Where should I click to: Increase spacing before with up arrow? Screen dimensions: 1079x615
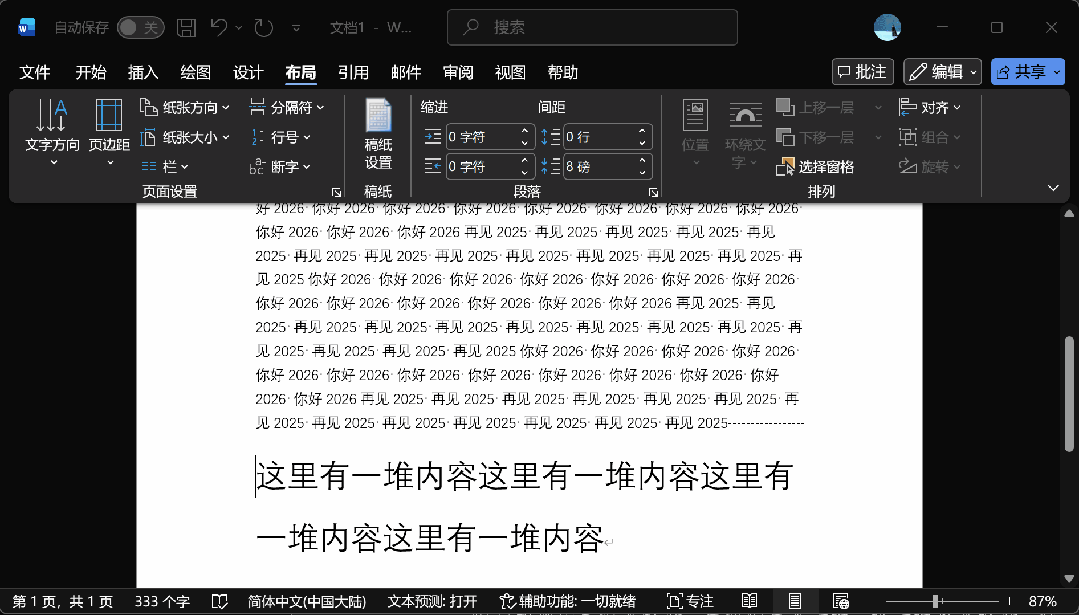coord(642,131)
